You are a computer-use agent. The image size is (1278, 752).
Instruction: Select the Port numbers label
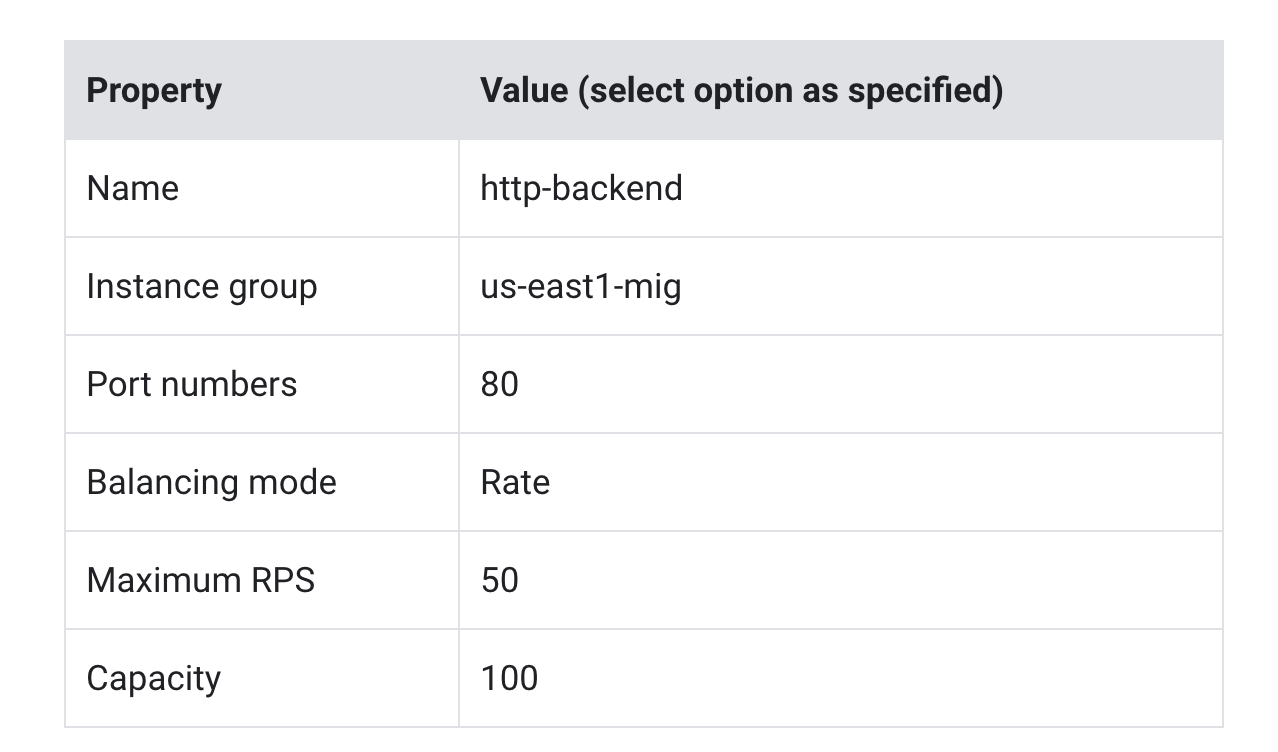pos(191,384)
